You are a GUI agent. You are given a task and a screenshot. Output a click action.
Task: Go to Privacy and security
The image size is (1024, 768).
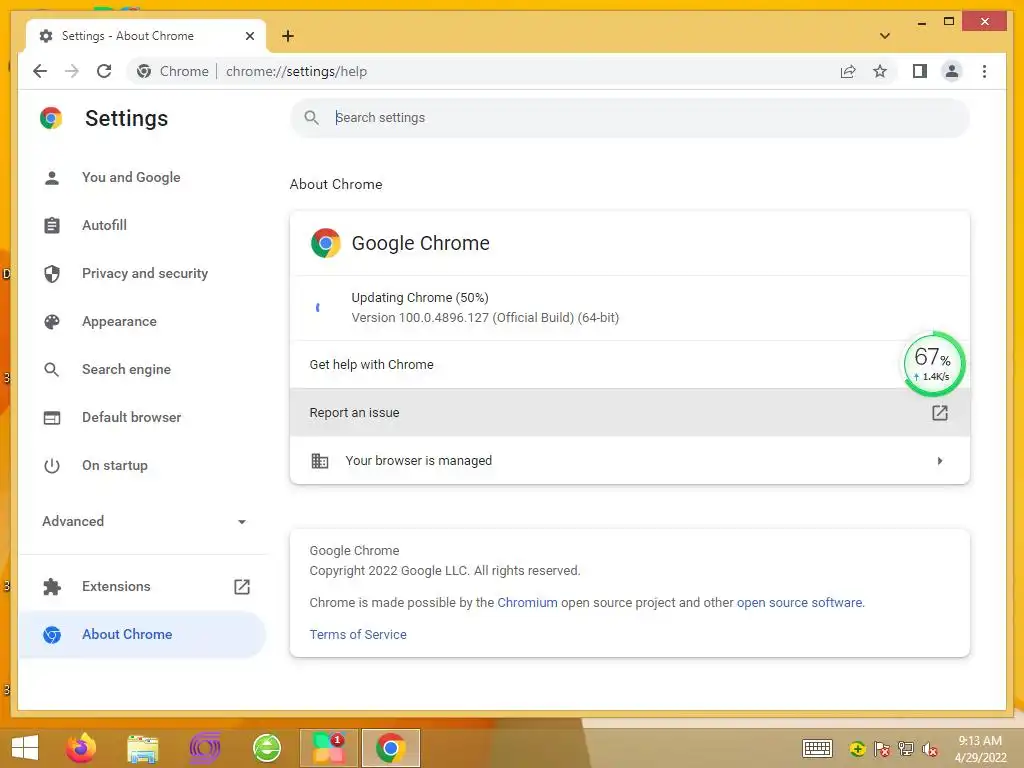(143, 274)
